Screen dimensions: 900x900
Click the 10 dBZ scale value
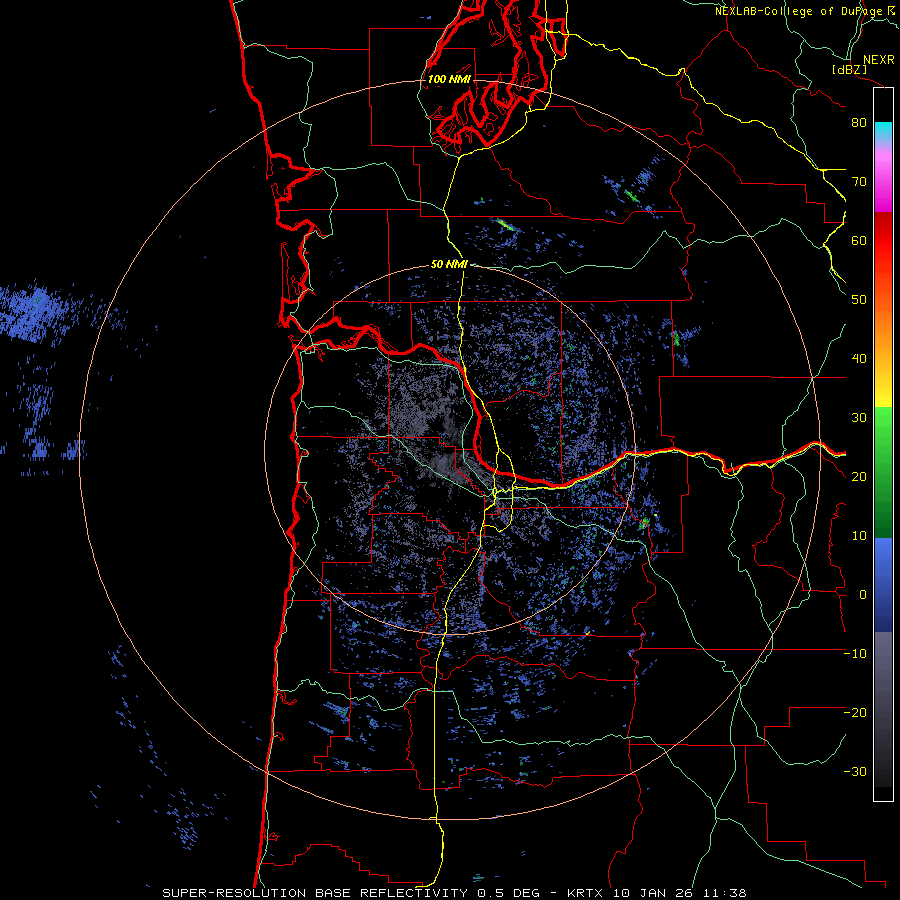coord(859,536)
